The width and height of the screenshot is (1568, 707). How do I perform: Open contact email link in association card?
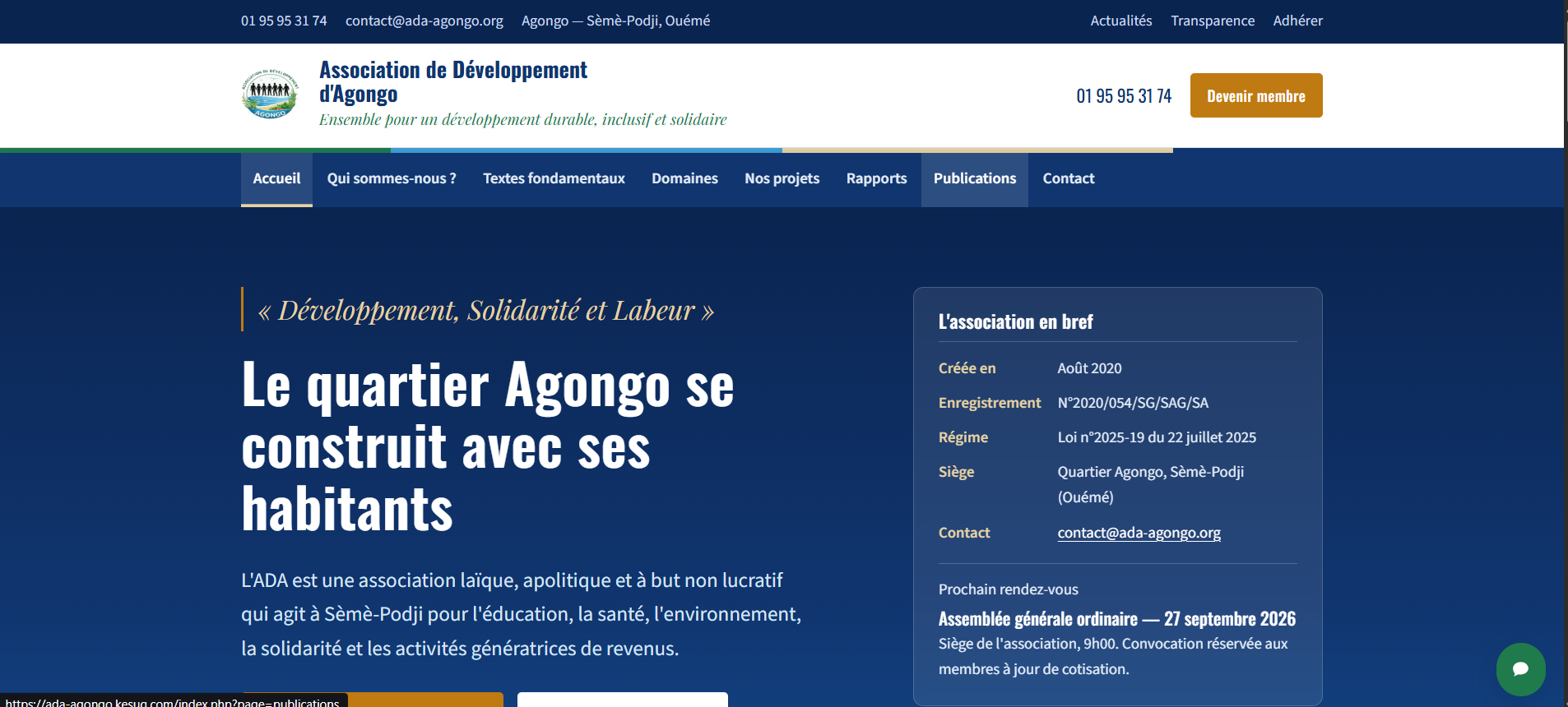pyautogui.click(x=1139, y=533)
